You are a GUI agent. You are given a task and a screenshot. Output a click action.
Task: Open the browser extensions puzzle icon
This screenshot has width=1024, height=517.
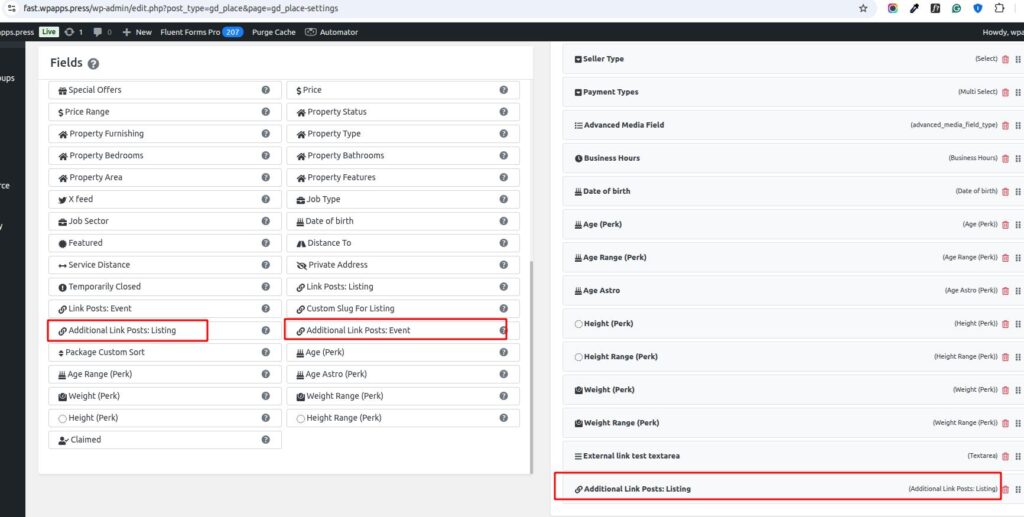click(998, 8)
